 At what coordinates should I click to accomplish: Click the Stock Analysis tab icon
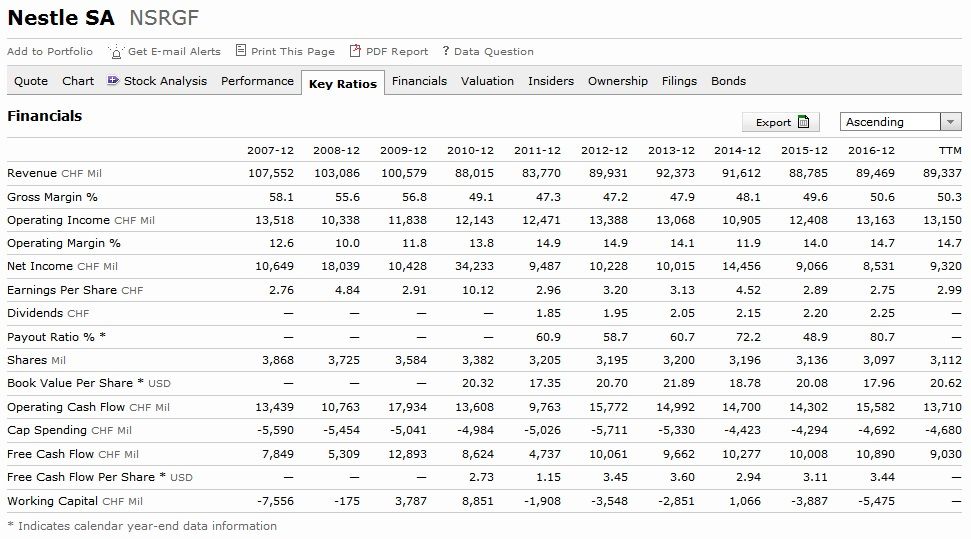(113, 81)
